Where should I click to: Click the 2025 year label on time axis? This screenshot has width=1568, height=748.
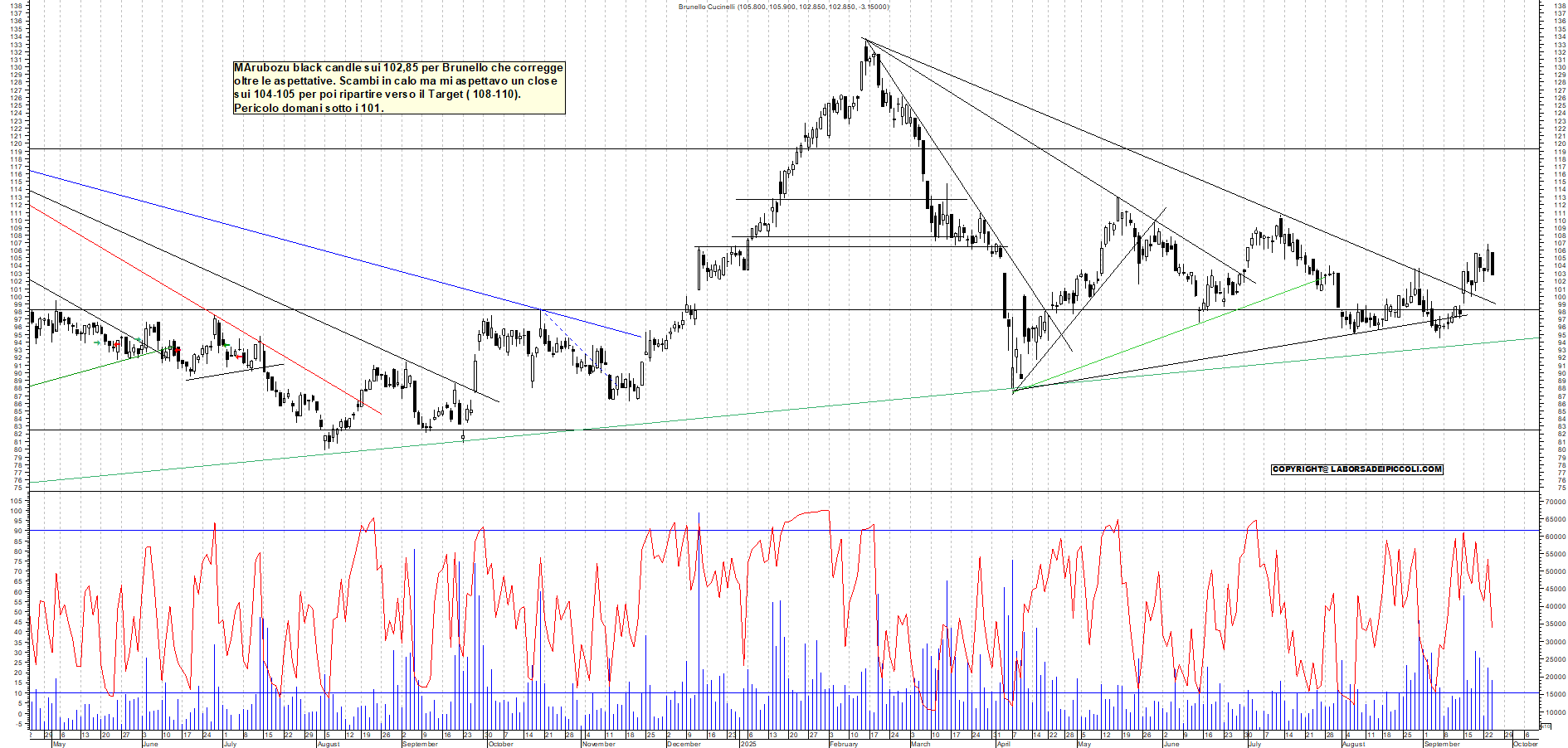(748, 744)
